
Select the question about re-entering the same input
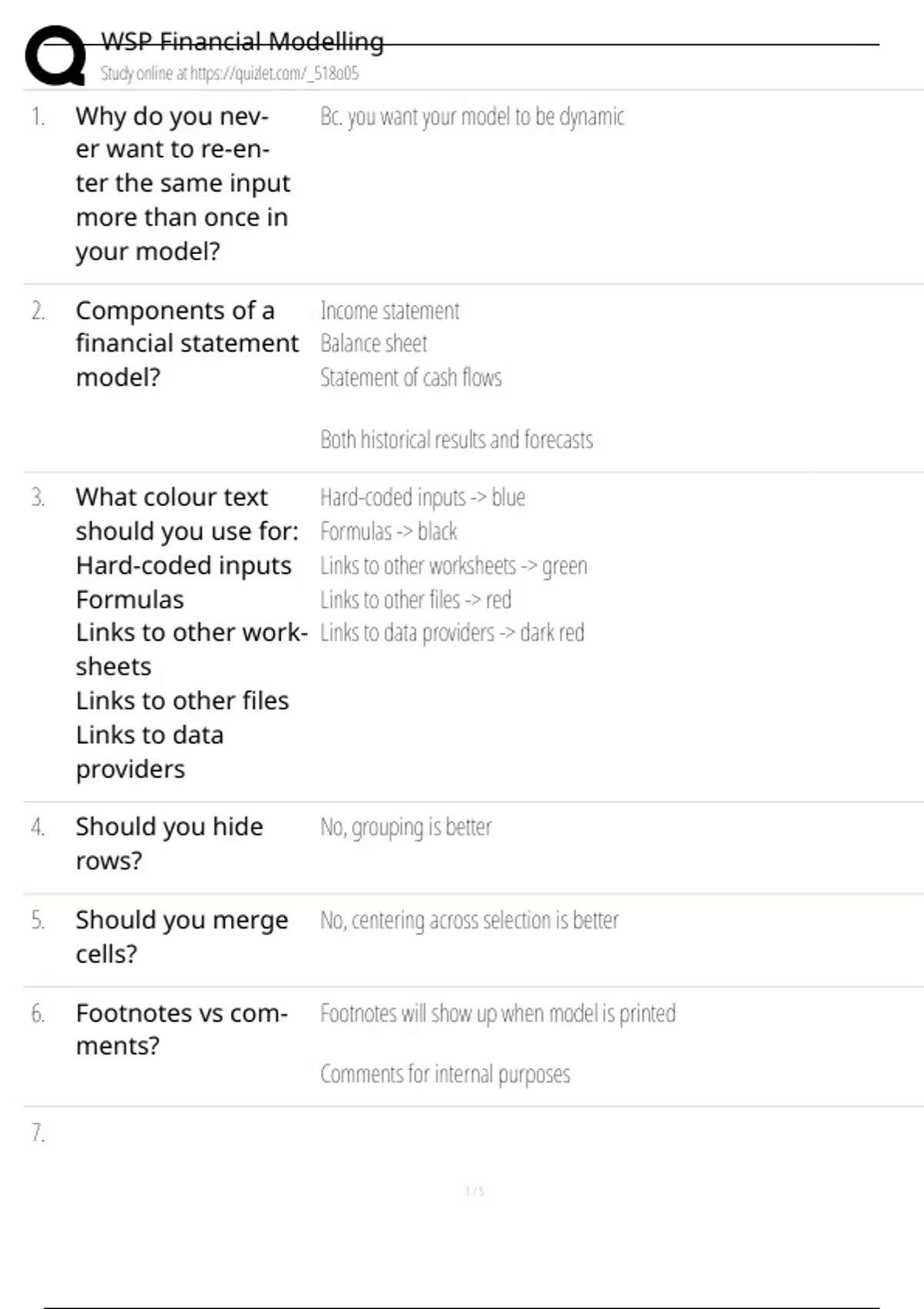pos(182,183)
